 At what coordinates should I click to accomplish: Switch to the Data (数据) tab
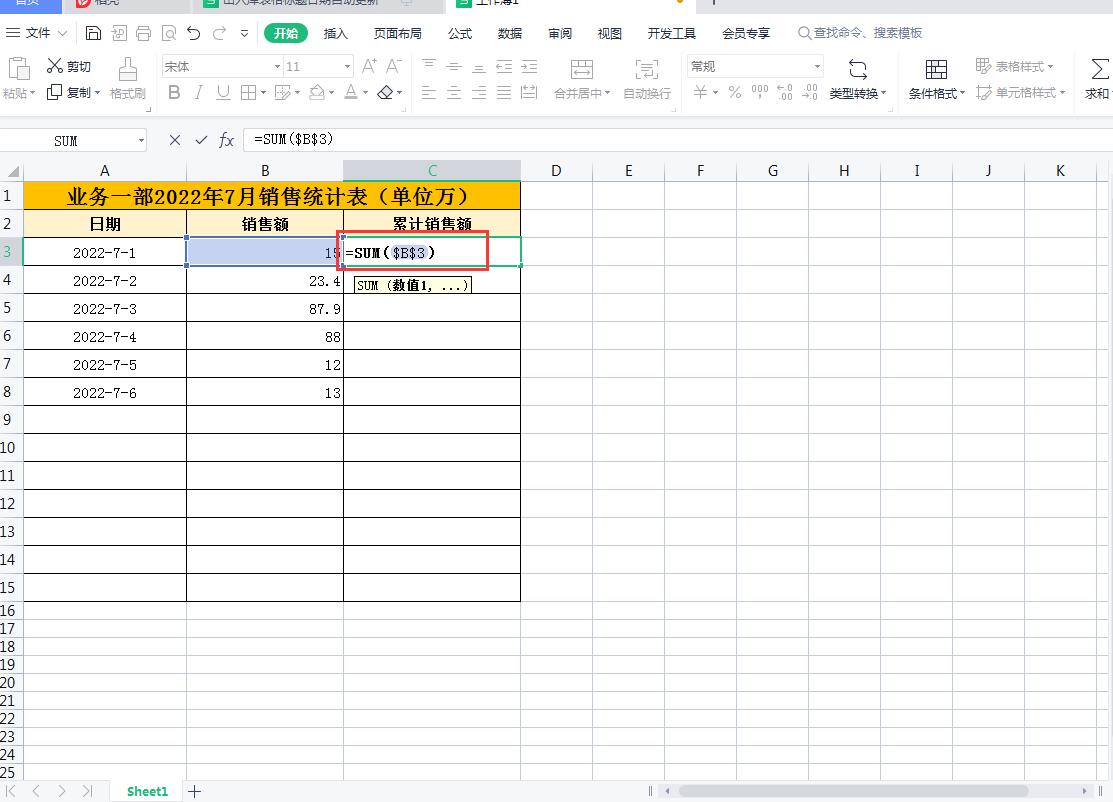[510, 33]
